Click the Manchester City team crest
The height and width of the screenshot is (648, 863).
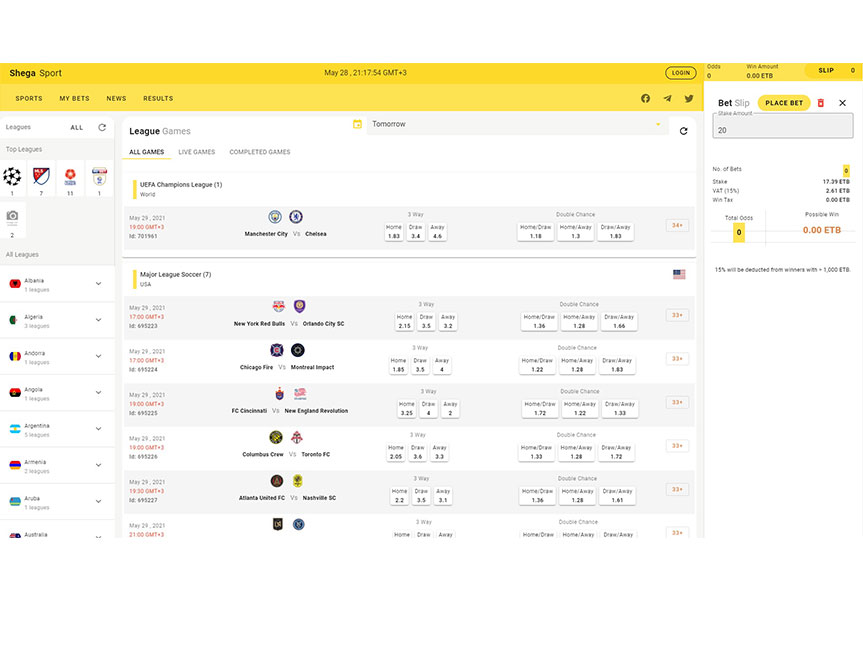275,217
